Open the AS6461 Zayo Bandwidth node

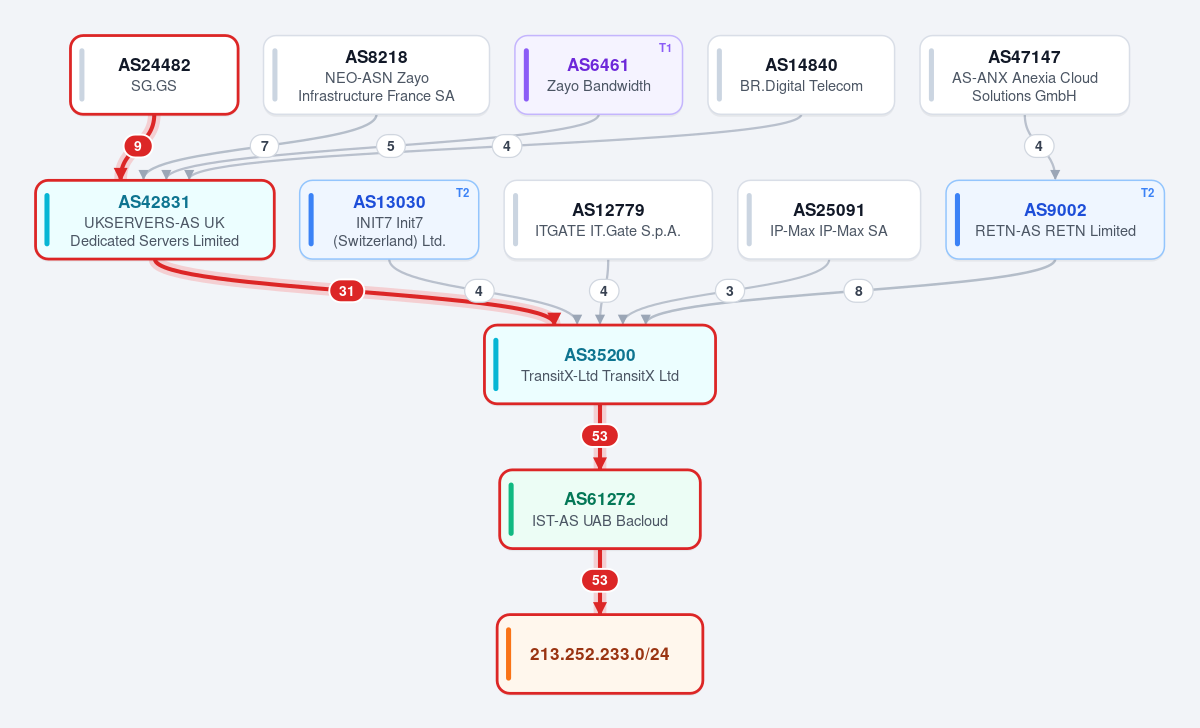(x=598, y=75)
